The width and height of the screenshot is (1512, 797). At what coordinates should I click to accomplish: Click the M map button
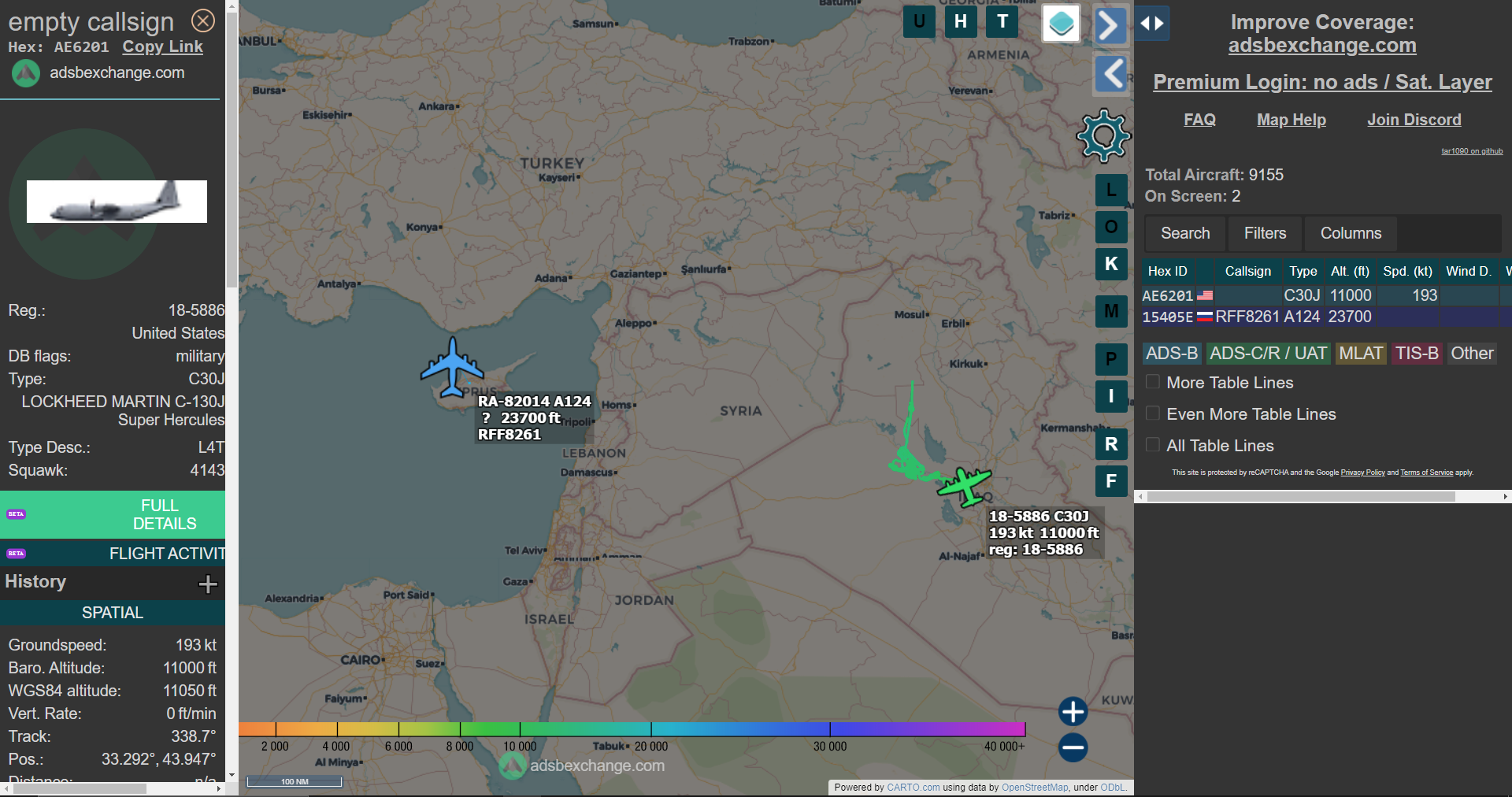1111,311
